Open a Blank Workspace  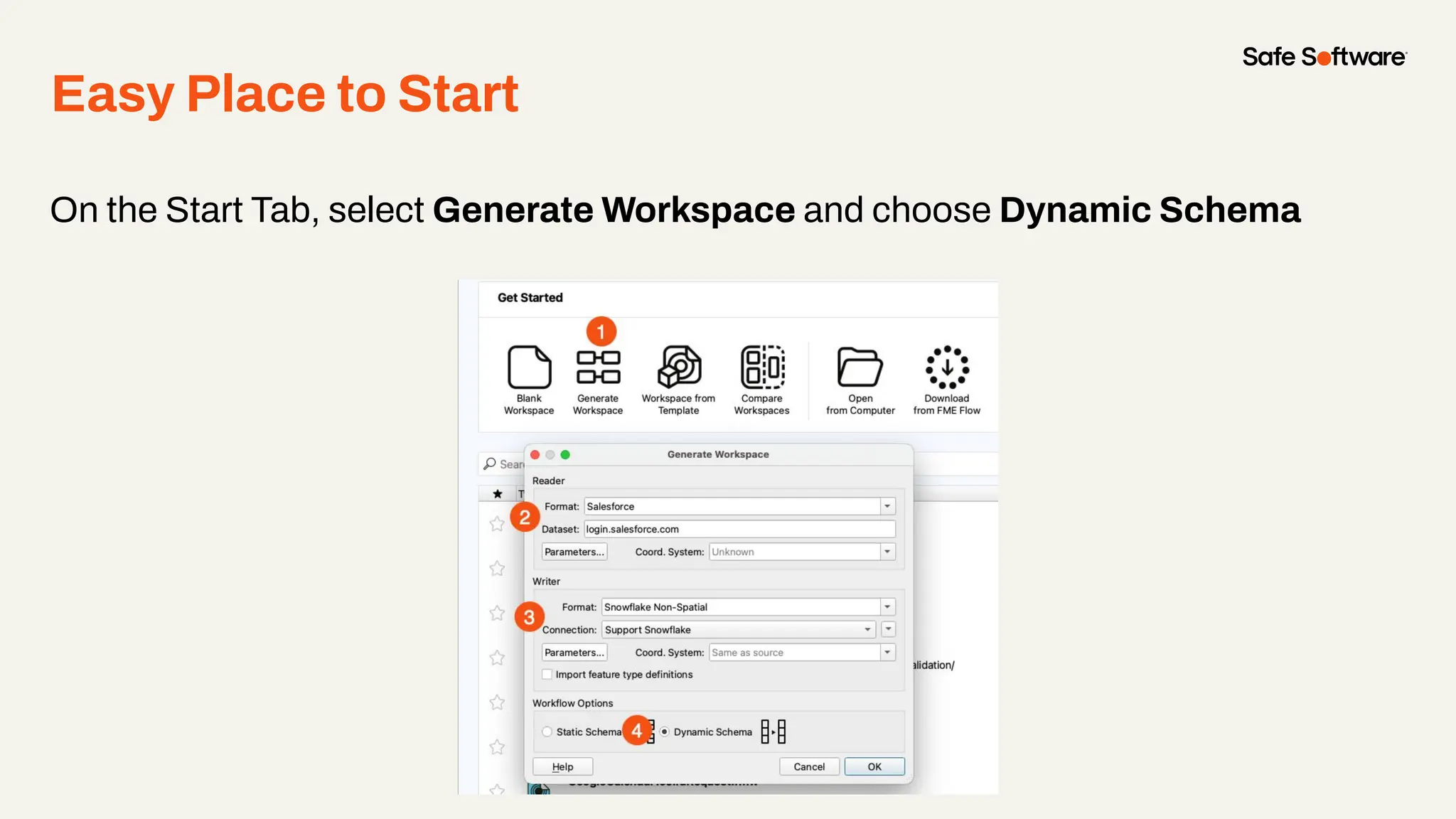(529, 380)
